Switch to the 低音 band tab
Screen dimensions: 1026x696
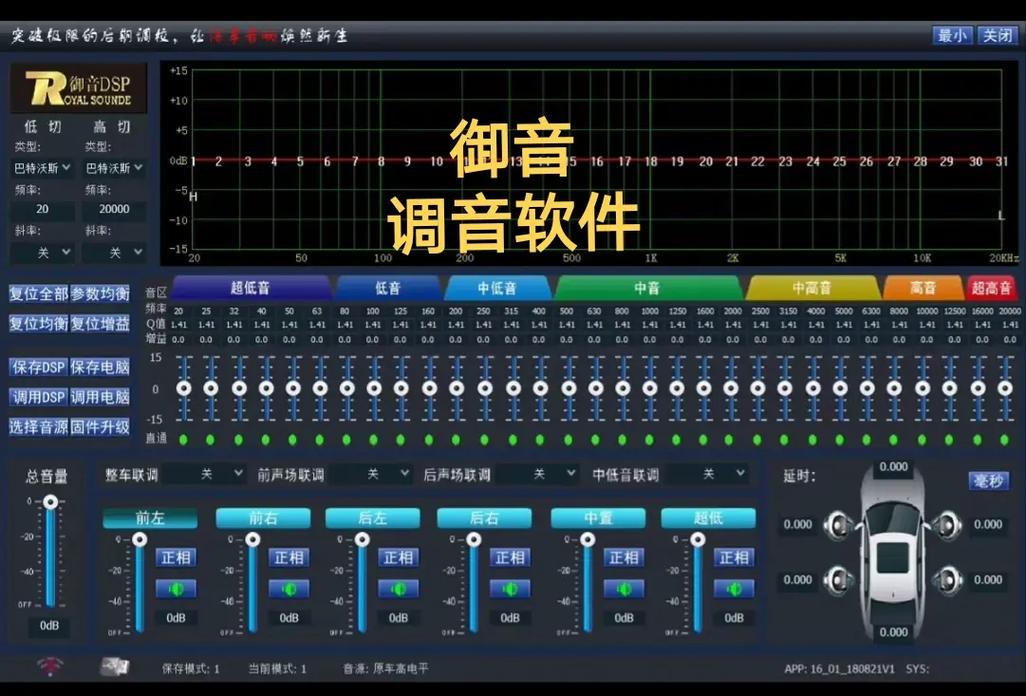pyautogui.click(x=388, y=288)
